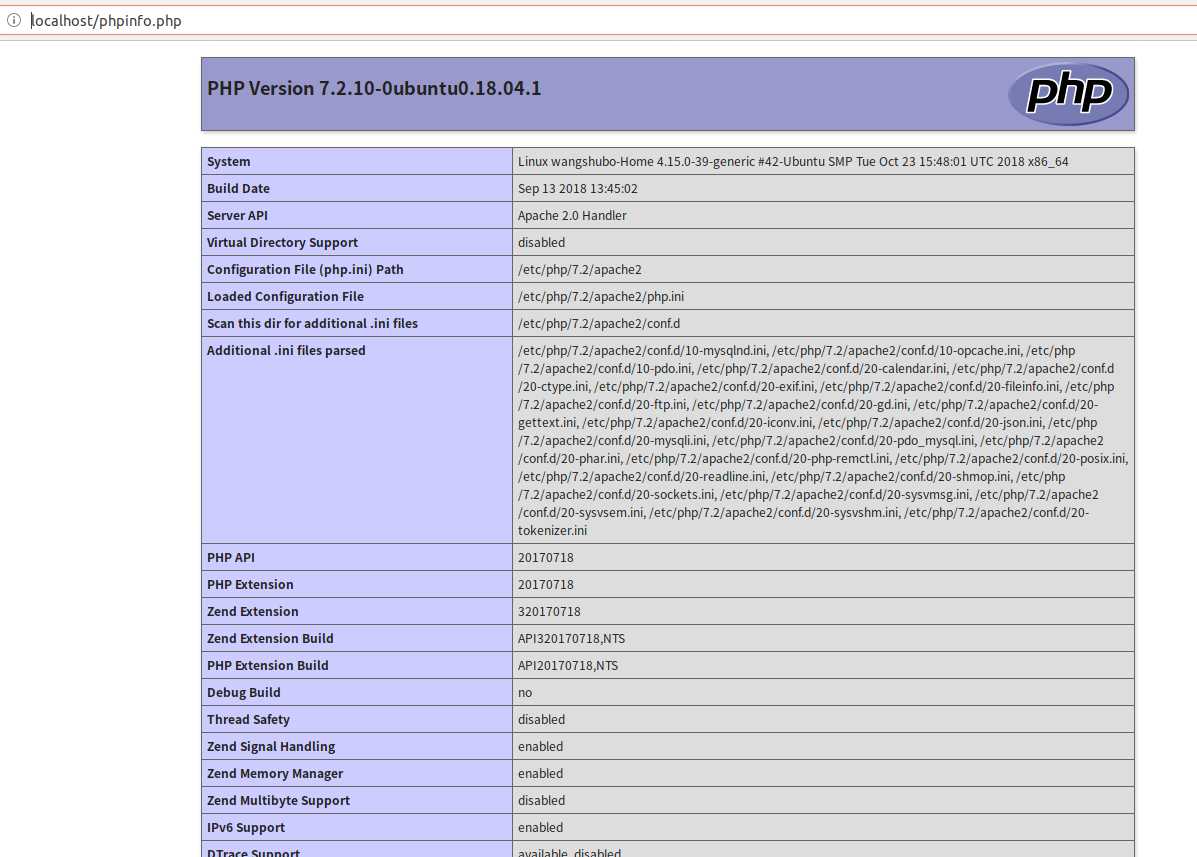
Task: Click the Zend Multibyte Support label
Action: pos(279,801)
